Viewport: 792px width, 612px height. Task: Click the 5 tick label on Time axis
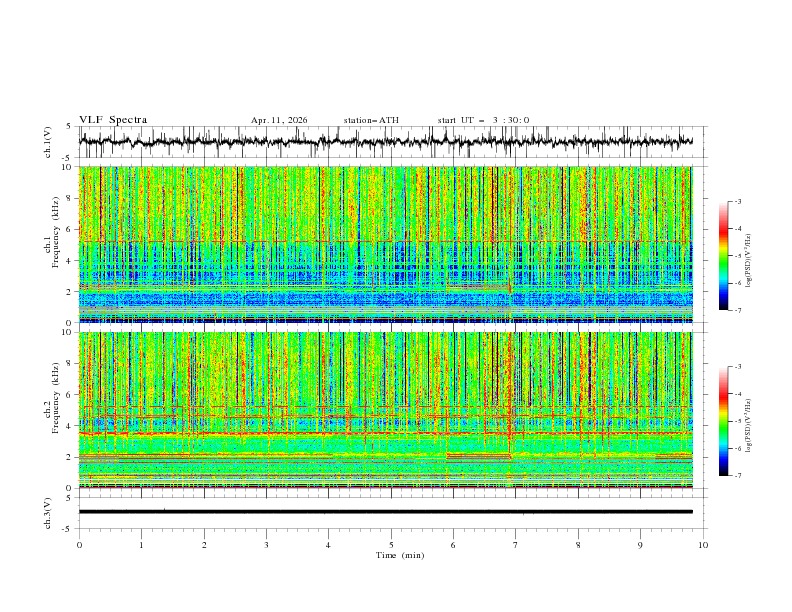(x=391, y=545)
